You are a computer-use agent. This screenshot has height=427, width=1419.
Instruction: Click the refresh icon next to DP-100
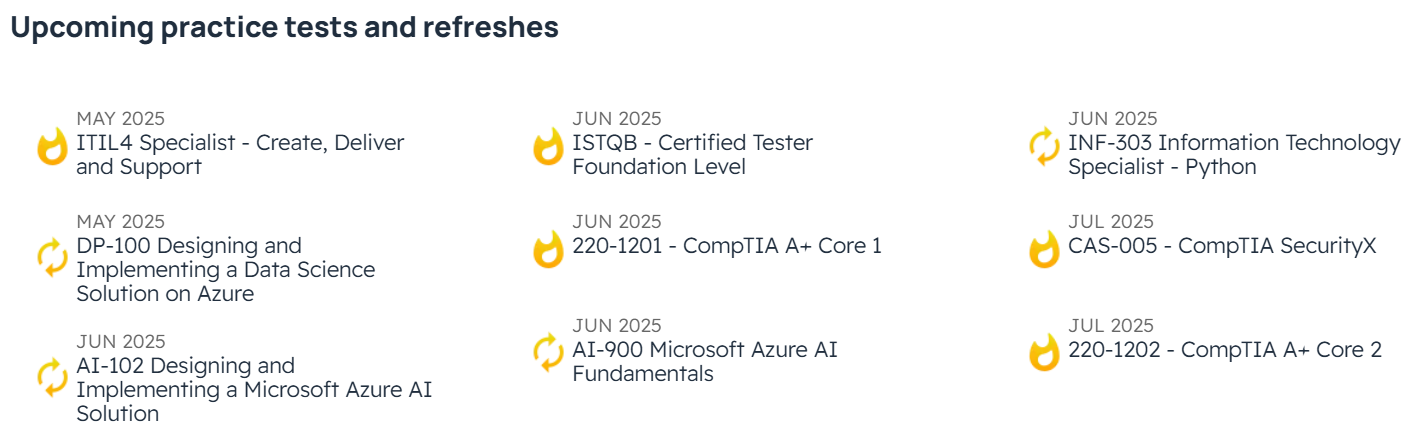[52, 258]
